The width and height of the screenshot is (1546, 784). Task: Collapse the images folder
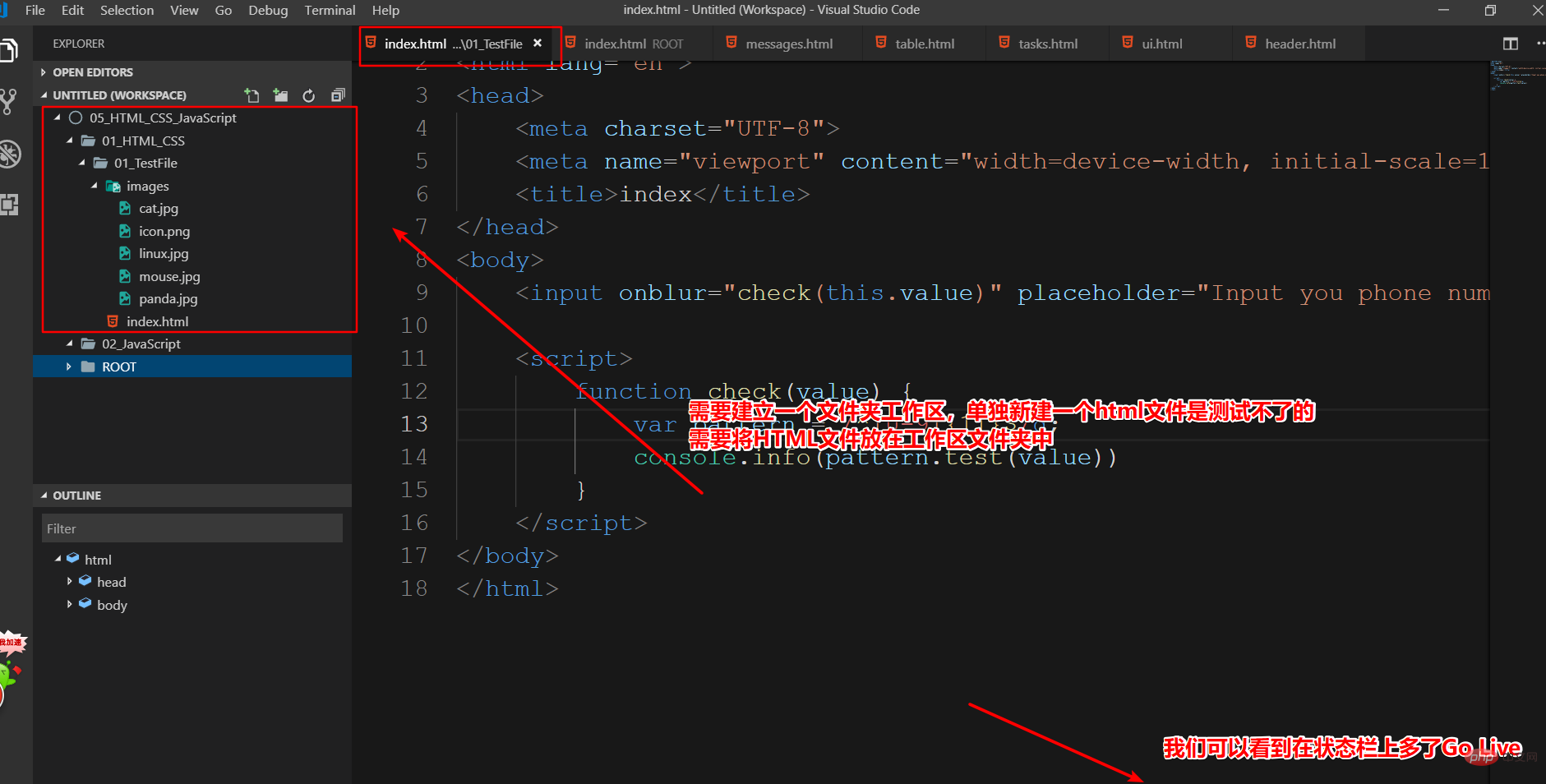[x=94, y=187]
